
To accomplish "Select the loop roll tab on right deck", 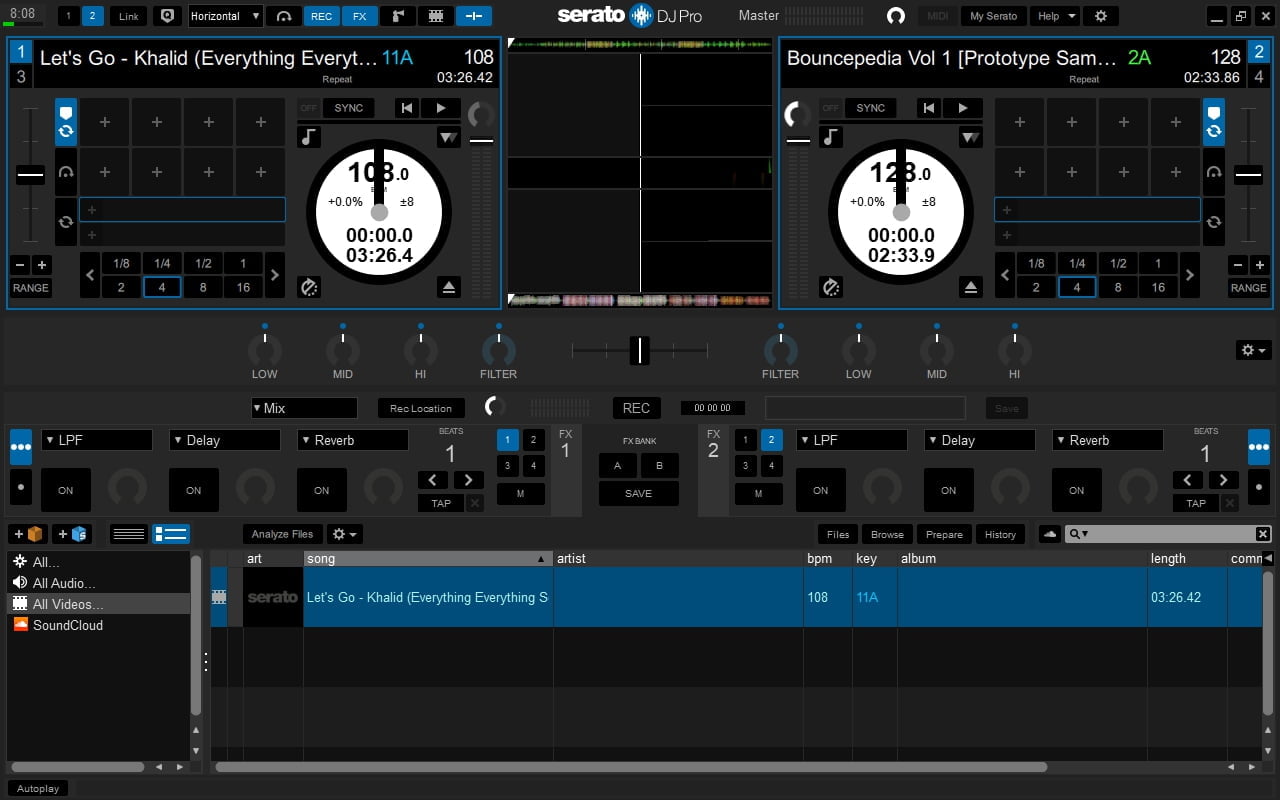I will click(x=1213, y=222).
